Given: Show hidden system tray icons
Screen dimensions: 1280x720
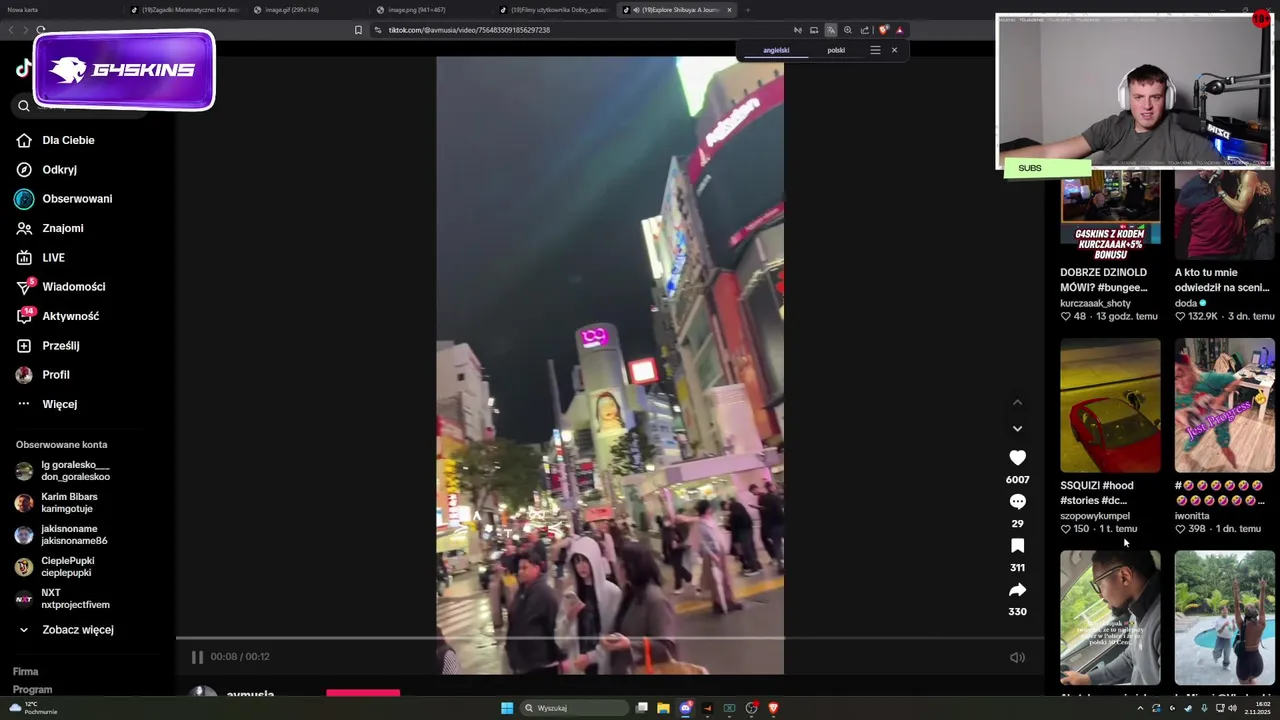Looking at the screenshot, I should pos(1140,708).
